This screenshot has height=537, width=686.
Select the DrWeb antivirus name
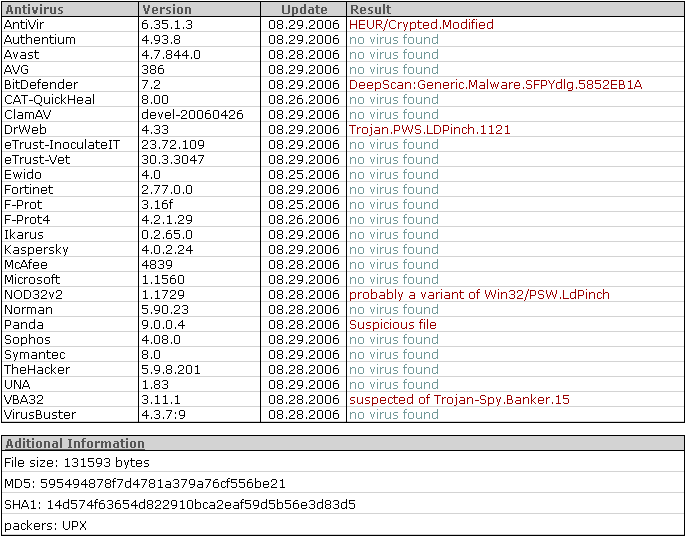pyautogui.click(x=25, y=130)
